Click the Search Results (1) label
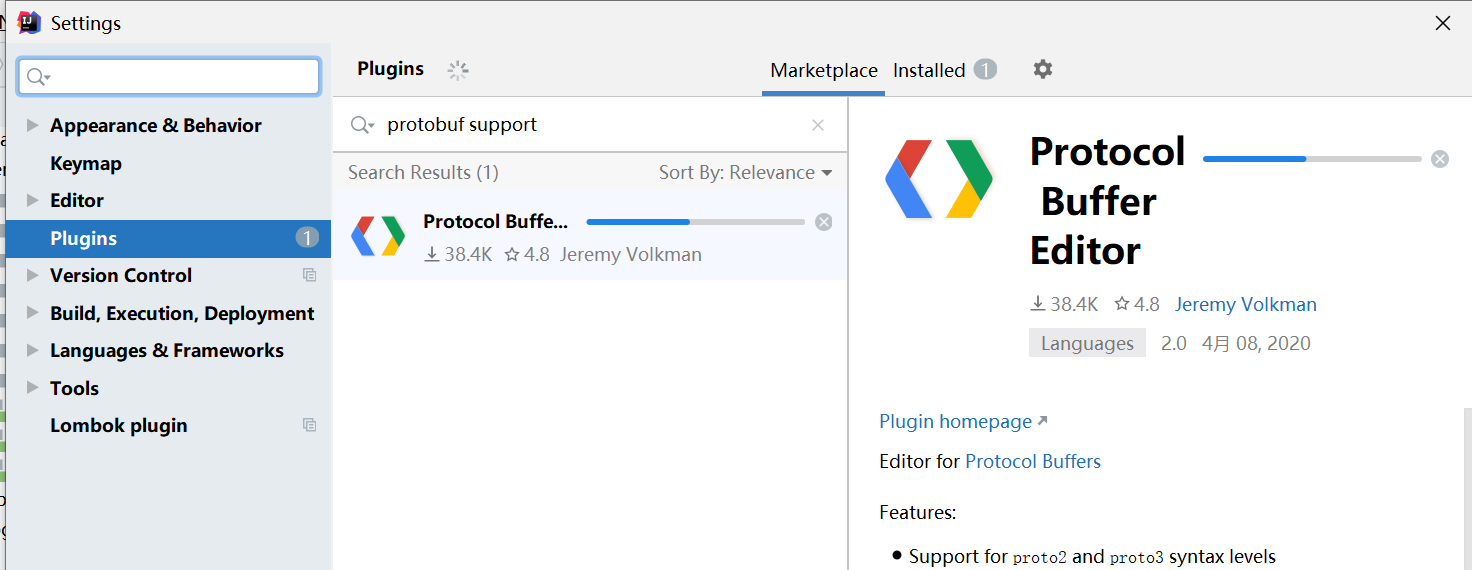 click(x=423, y=173)
